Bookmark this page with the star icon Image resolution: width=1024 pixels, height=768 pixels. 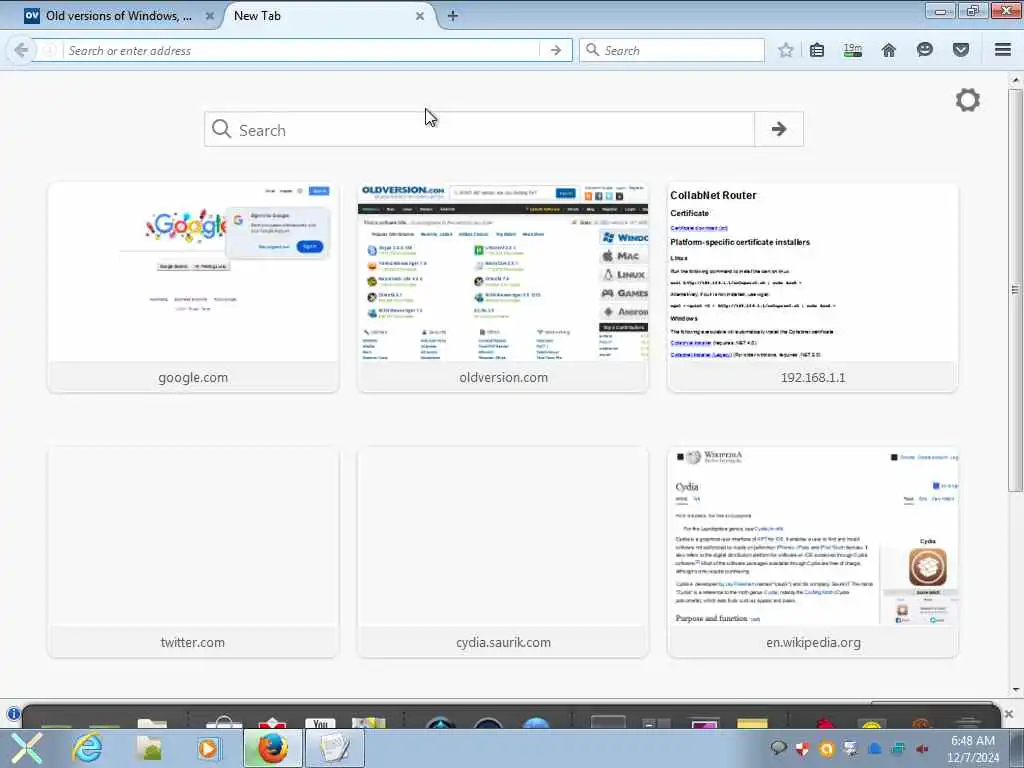coord(786,50)
